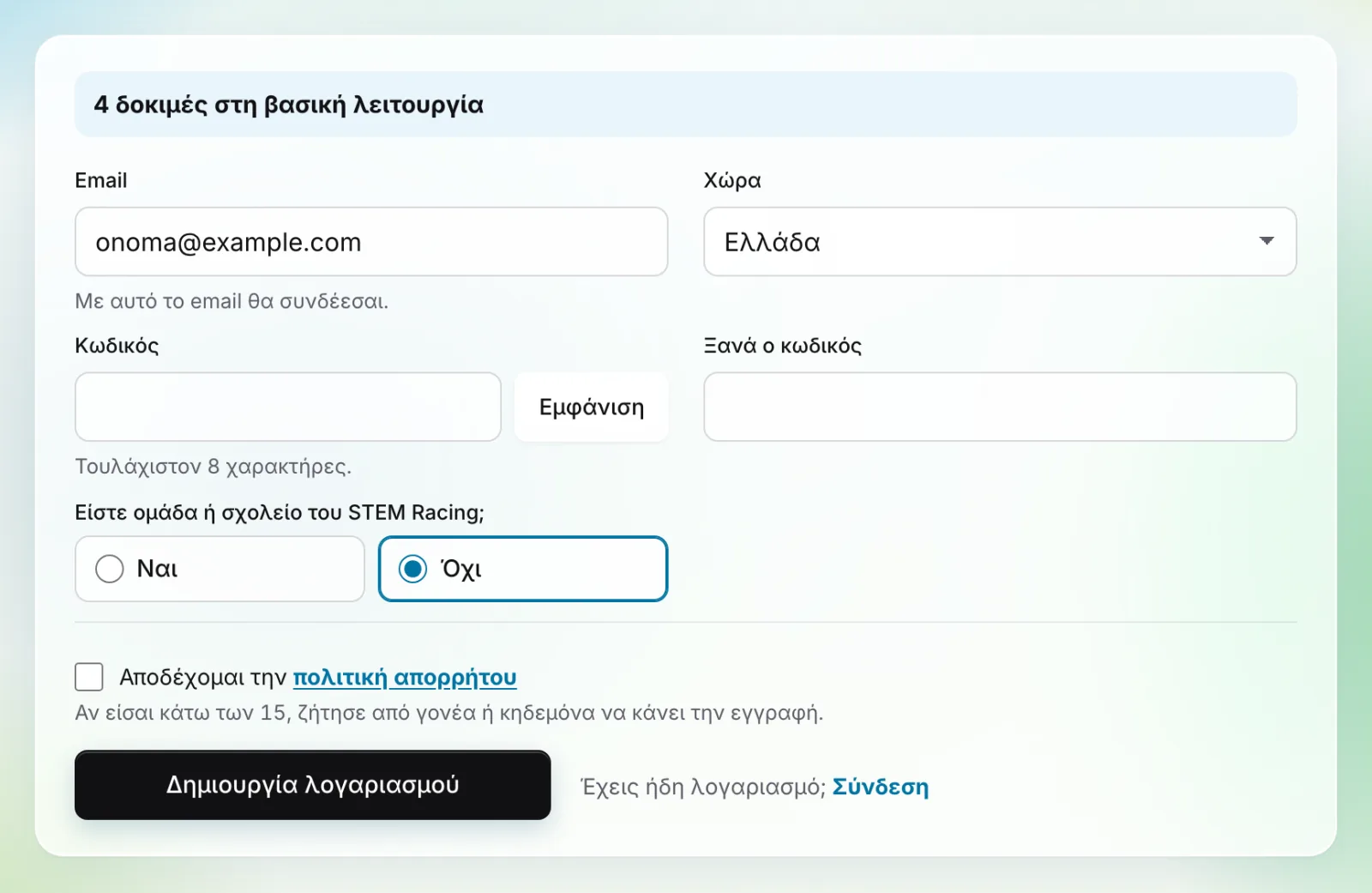Select the Ναι radio option
This screenshot has width=1372, height=893.
point(220,569)
